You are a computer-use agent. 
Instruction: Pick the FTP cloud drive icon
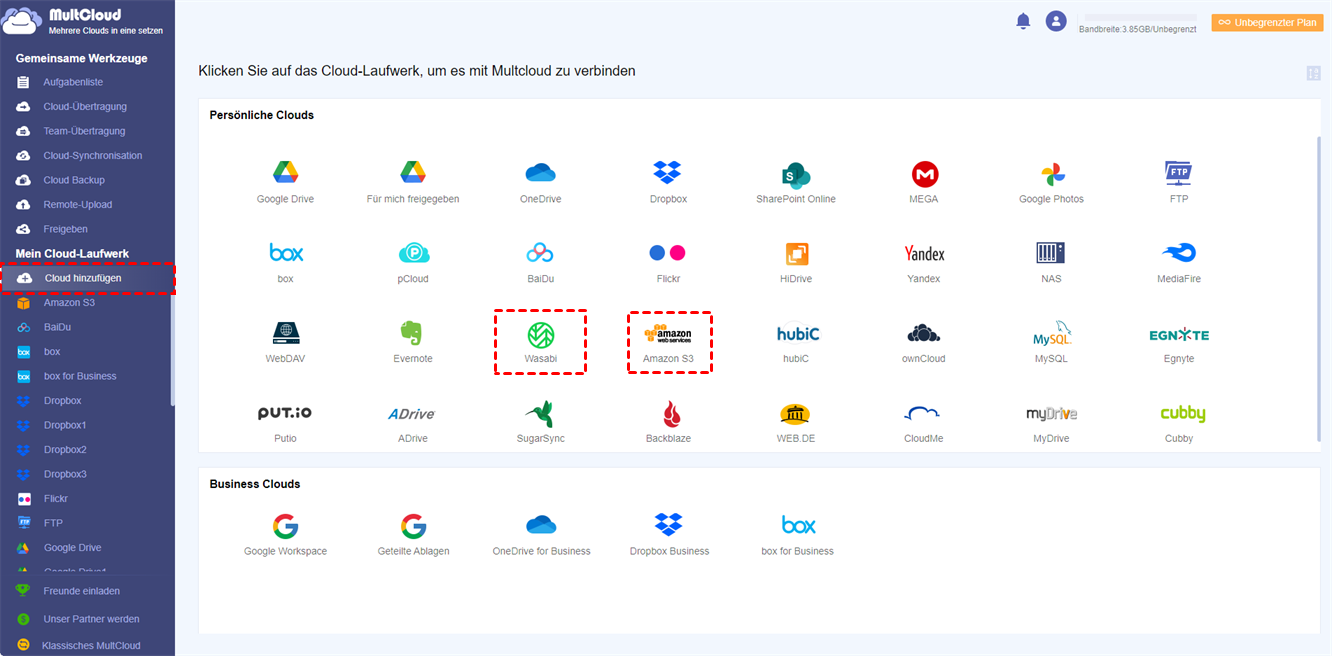coord(1178,173)
